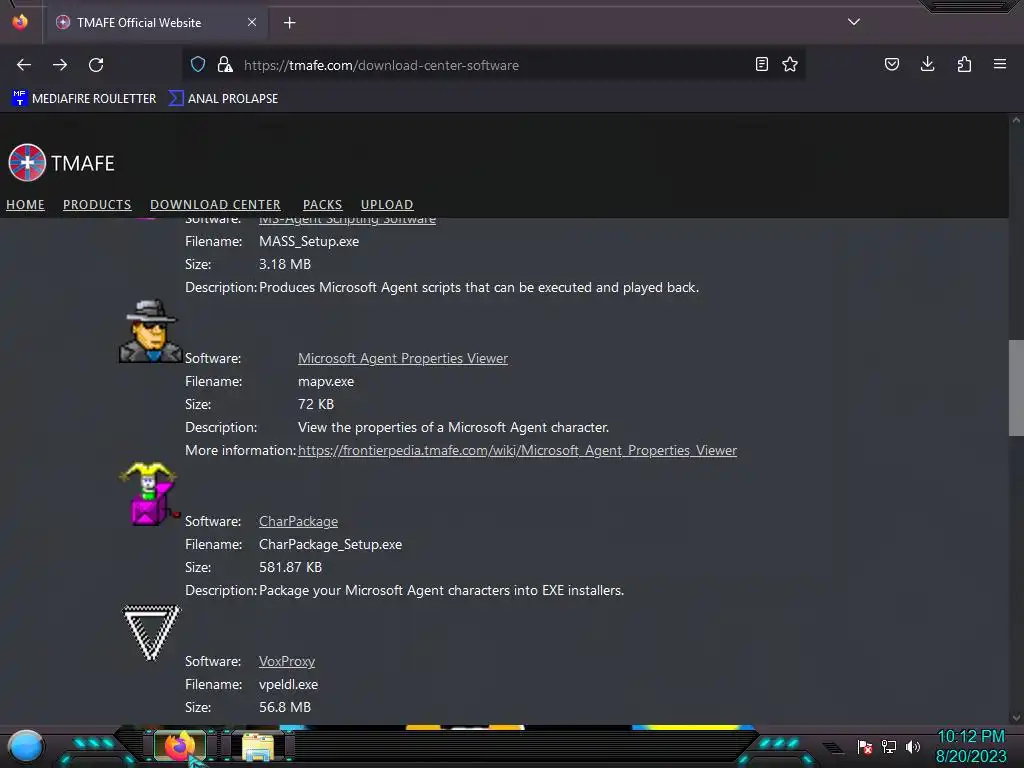Screen dimensions: 1024x768
Task: Open network tray icon
Action: [889, 746]
